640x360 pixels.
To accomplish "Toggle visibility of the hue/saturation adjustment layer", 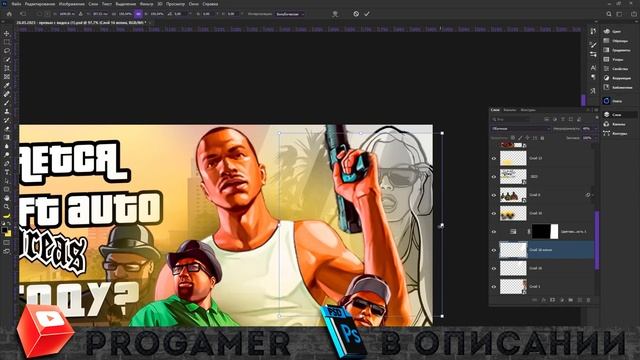I will click(x=494, y=231).
